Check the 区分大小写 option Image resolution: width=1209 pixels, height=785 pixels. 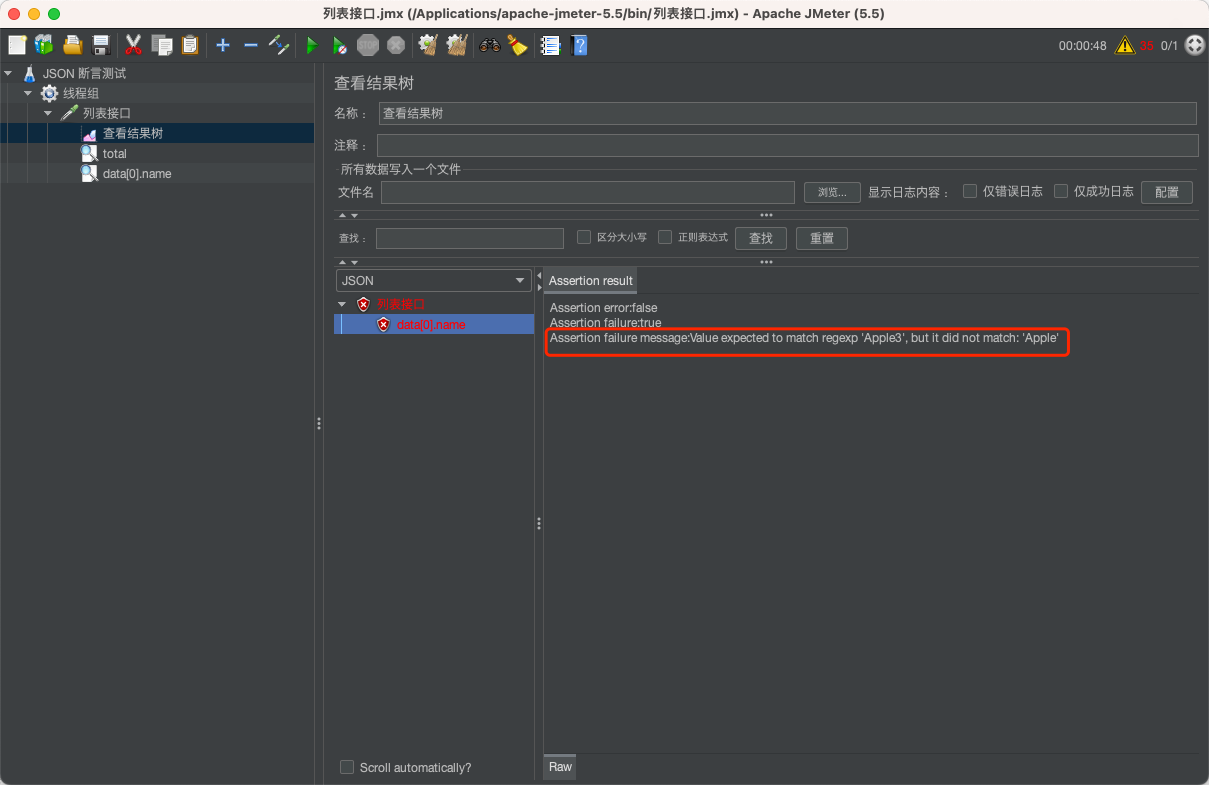(x=584, y=237)
